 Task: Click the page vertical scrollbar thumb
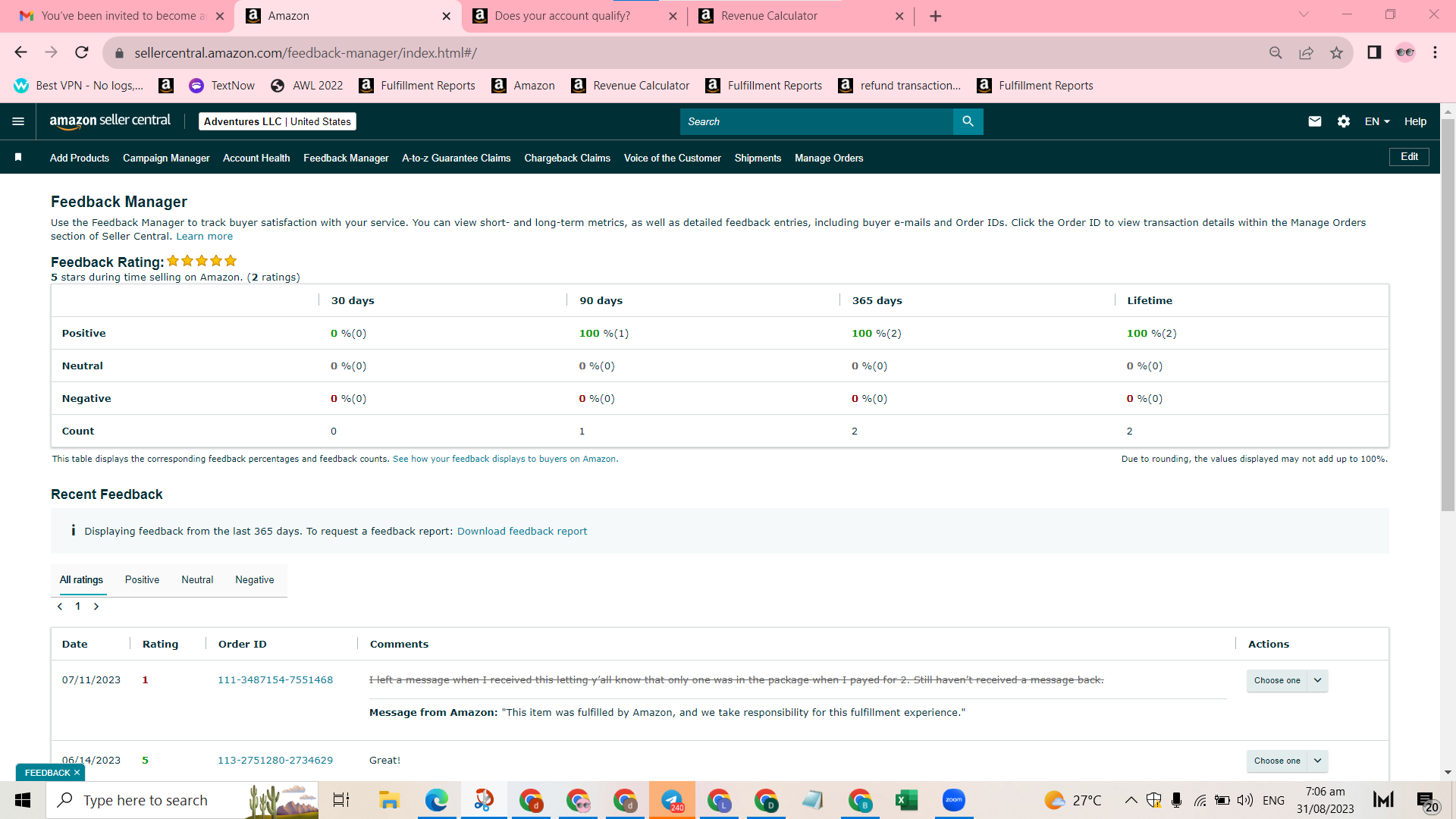click(x=1448, y=314)
